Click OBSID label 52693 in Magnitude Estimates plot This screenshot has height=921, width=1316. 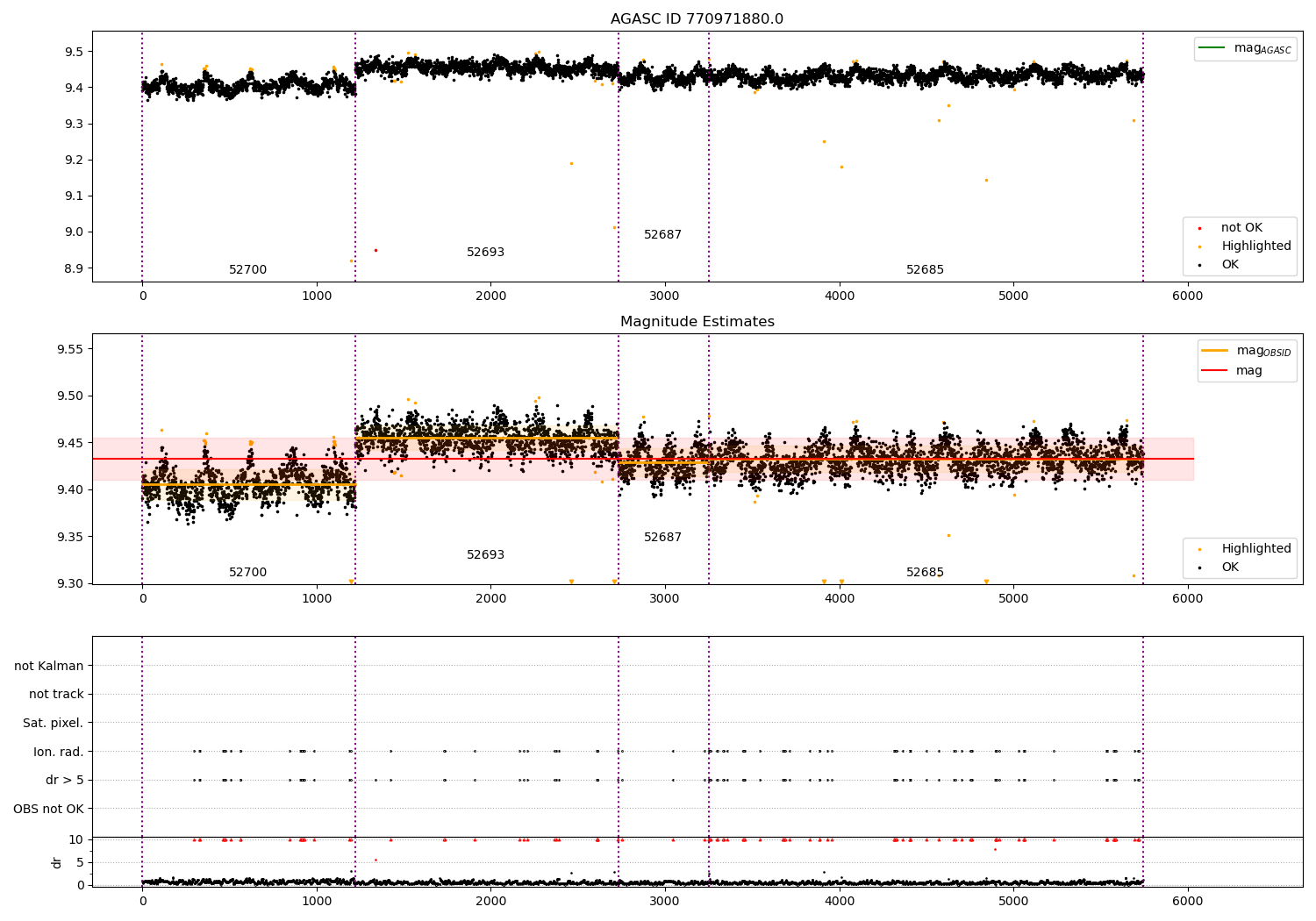click(x=485, y=555)
